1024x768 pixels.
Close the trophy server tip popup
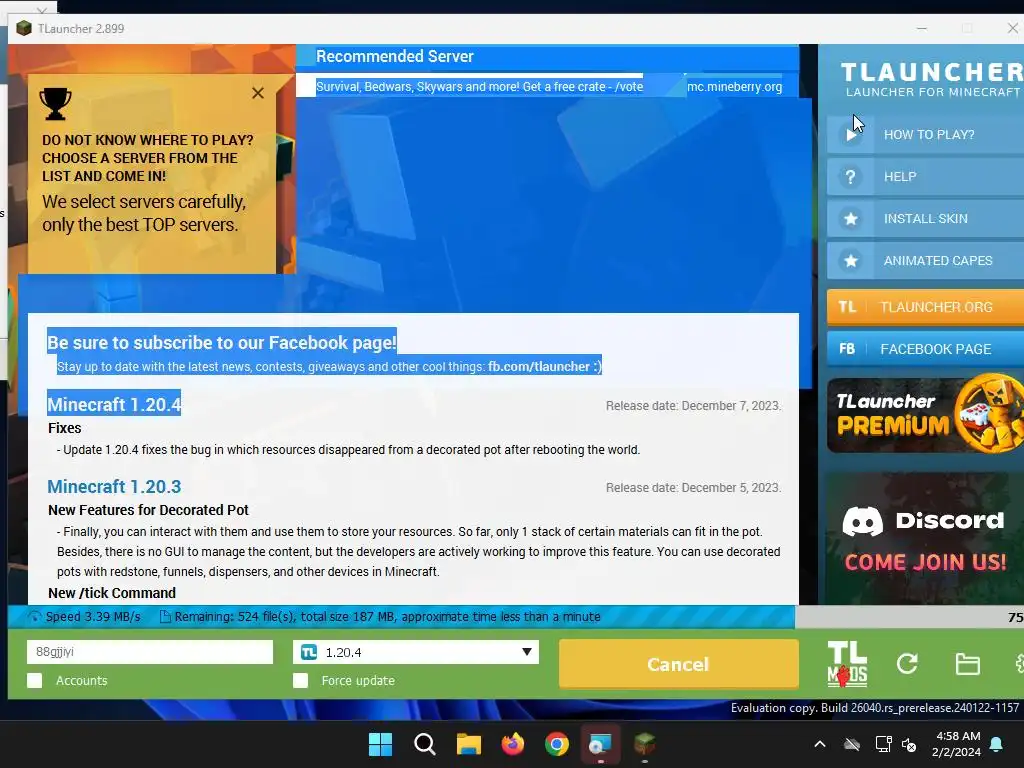(x=258, y=93)
